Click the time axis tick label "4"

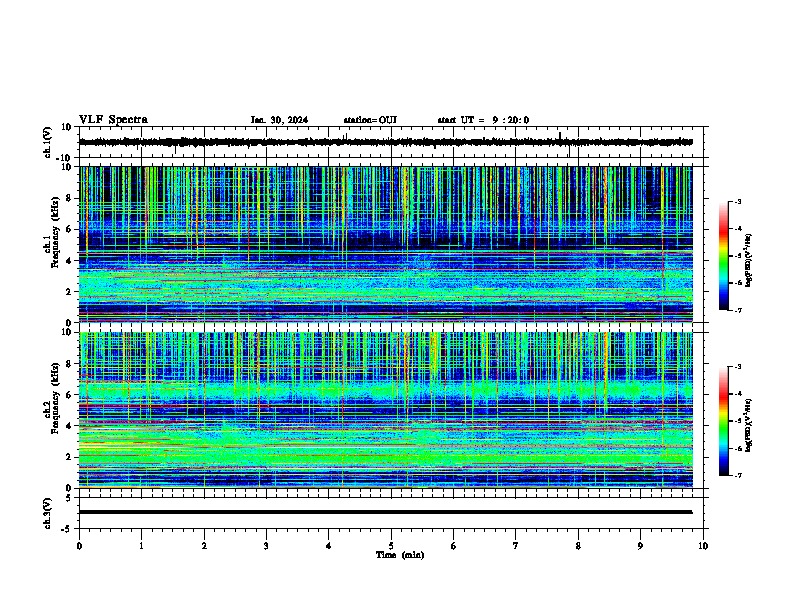[329, 546]
